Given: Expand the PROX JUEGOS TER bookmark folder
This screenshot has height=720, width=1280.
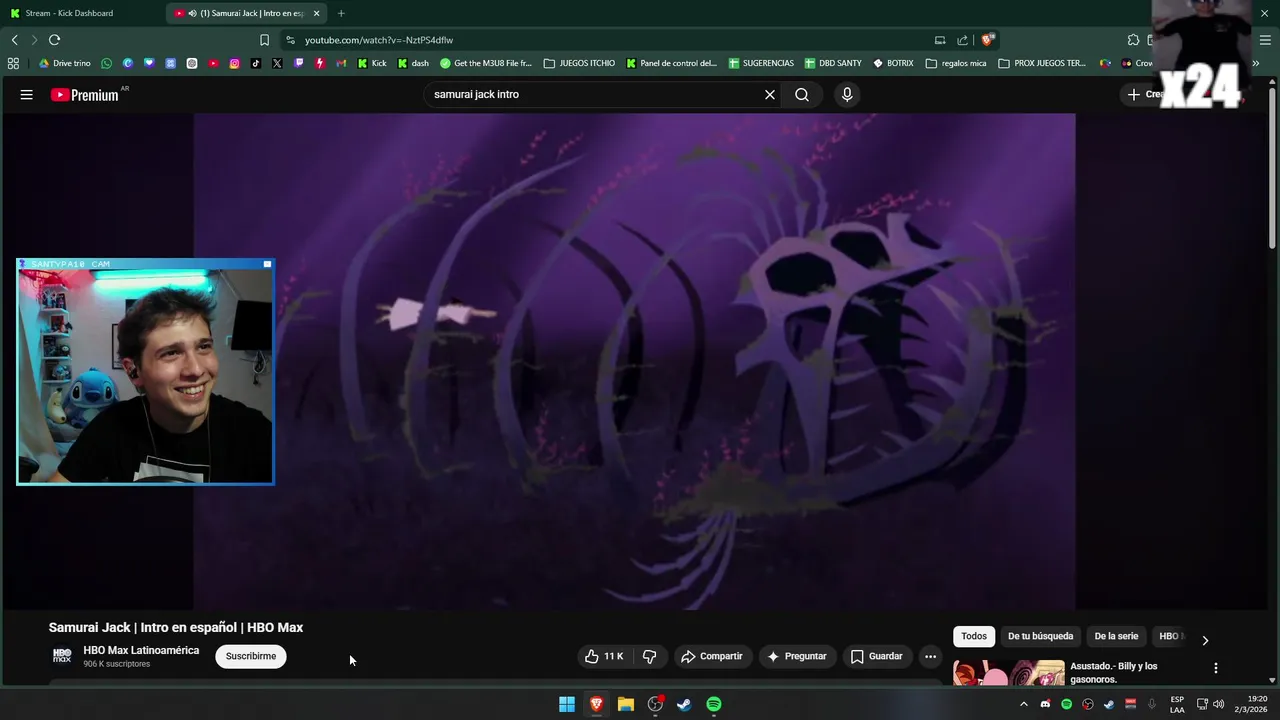Looking at the screenshot, I should click(x=1041, y=63).
